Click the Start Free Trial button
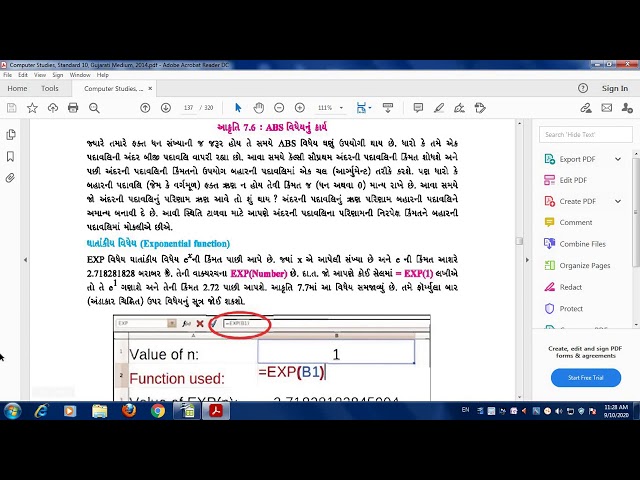 (x=586, y=378)
